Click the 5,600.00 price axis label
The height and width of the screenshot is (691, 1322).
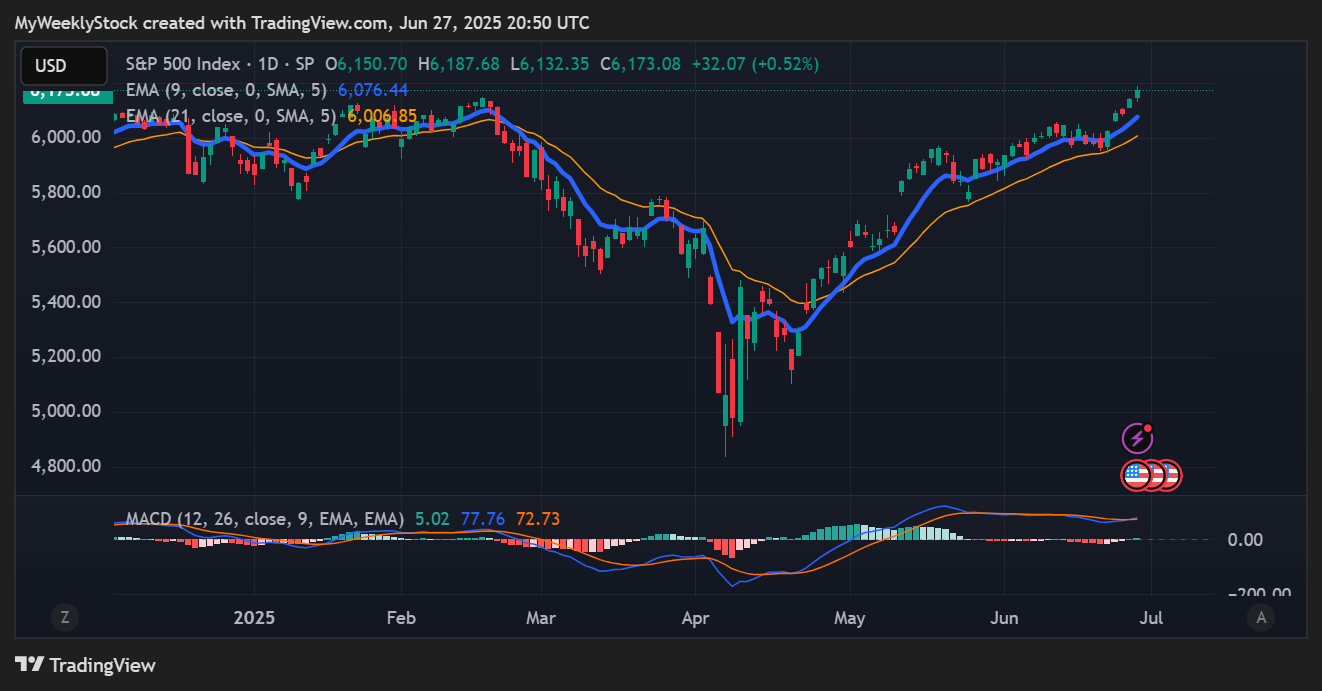tap(64, 247)
